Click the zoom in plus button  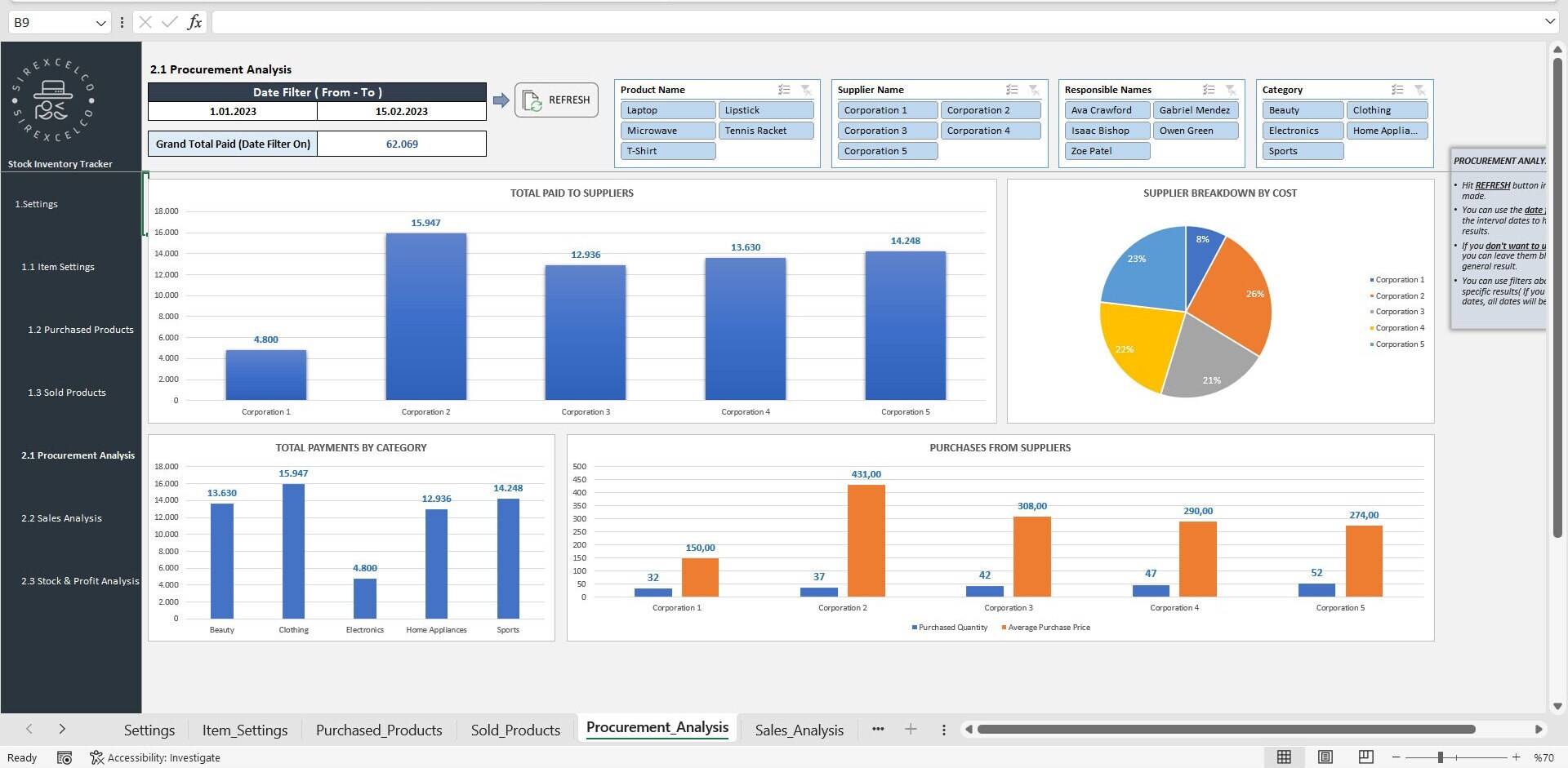pyautogui.click(x=1516, y=757)
